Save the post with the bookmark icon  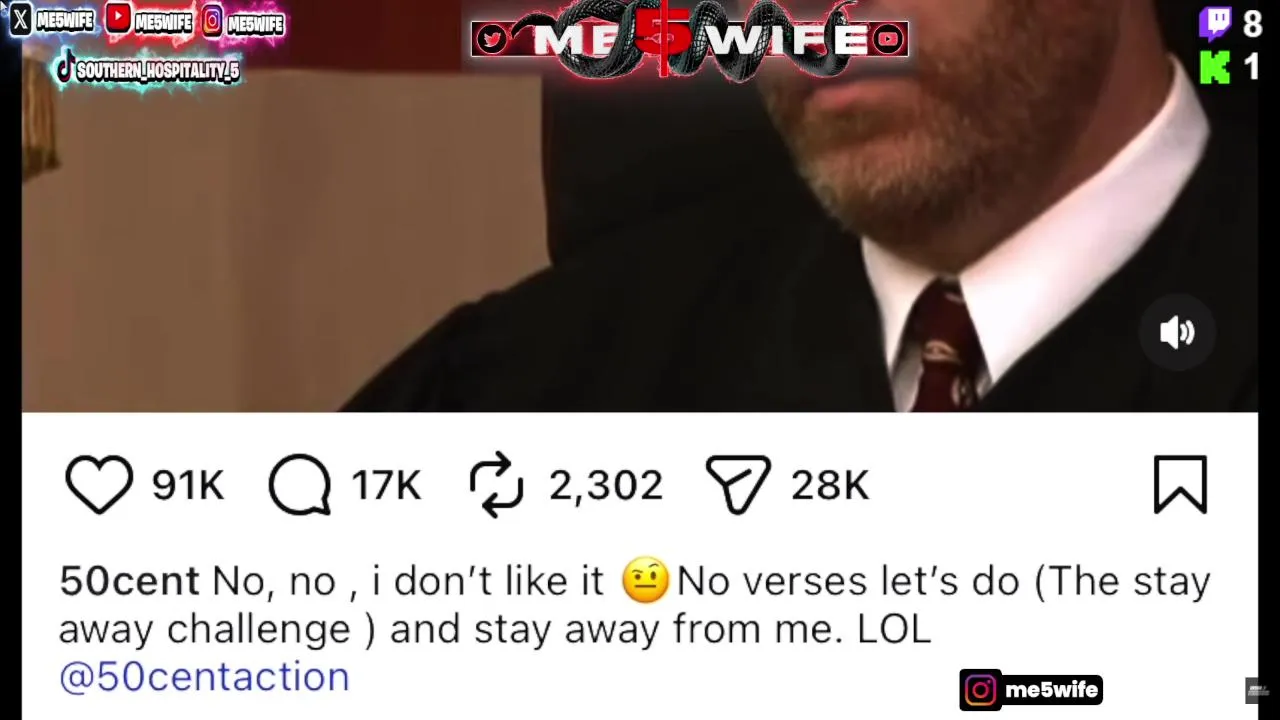click(1180, 485)
